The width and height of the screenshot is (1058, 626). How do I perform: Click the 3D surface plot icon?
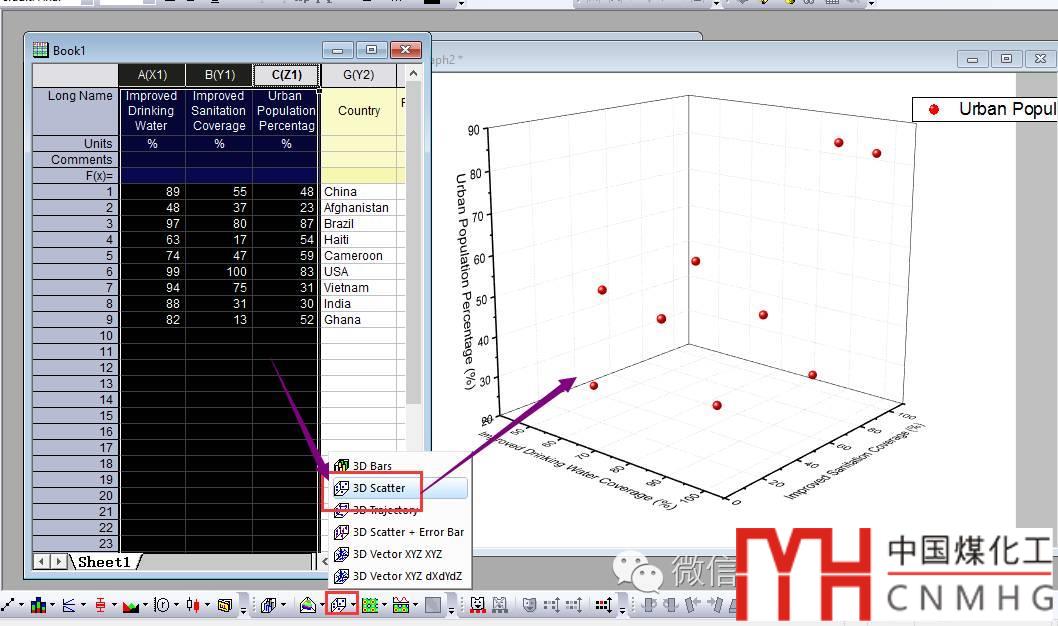coord(308,605)
